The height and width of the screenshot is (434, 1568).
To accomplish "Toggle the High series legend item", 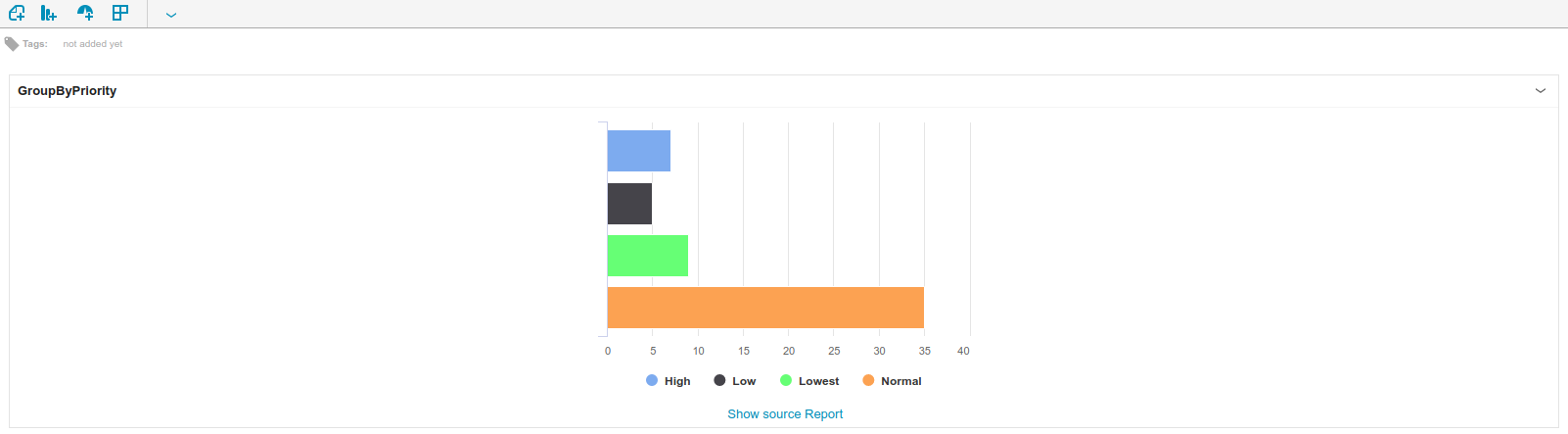I will pos(669,381).
